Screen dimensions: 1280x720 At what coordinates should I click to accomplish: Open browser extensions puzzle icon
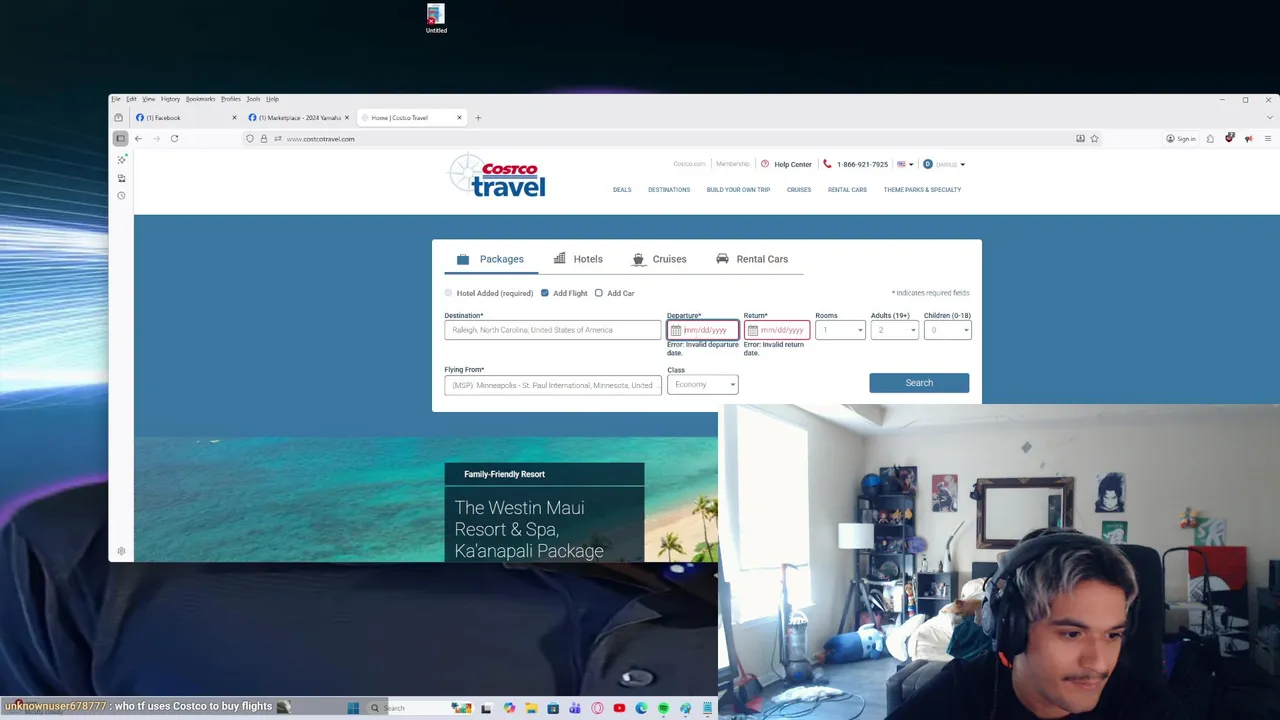point(1210,139)
